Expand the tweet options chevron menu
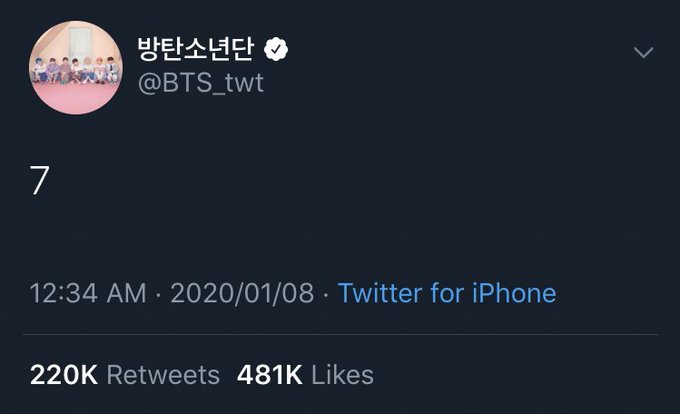680x414 pixels. (644, 52)
